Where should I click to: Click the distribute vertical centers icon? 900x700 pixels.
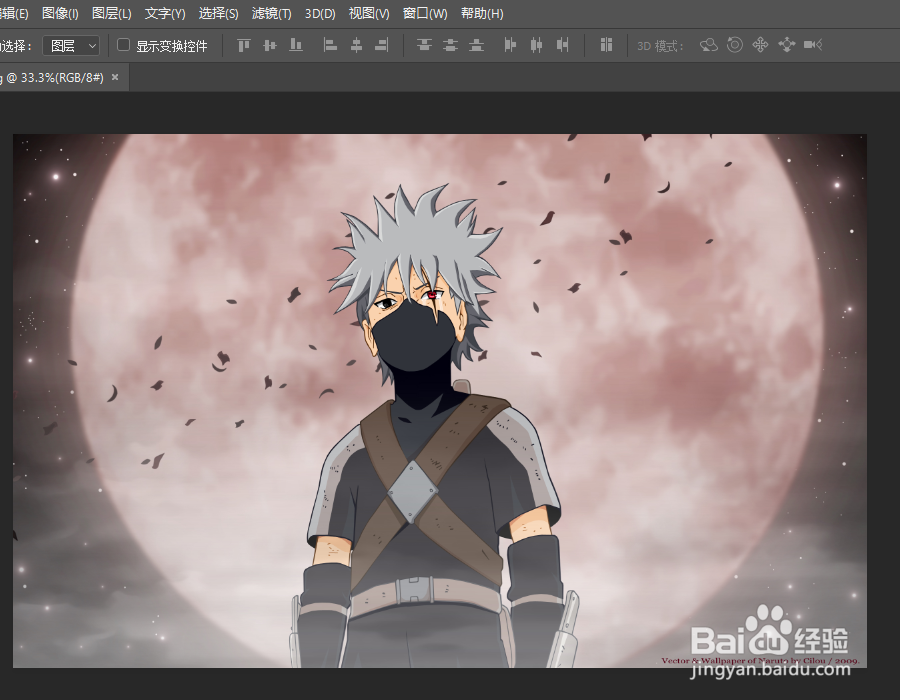pyautogui.click(x=451, y=45)
